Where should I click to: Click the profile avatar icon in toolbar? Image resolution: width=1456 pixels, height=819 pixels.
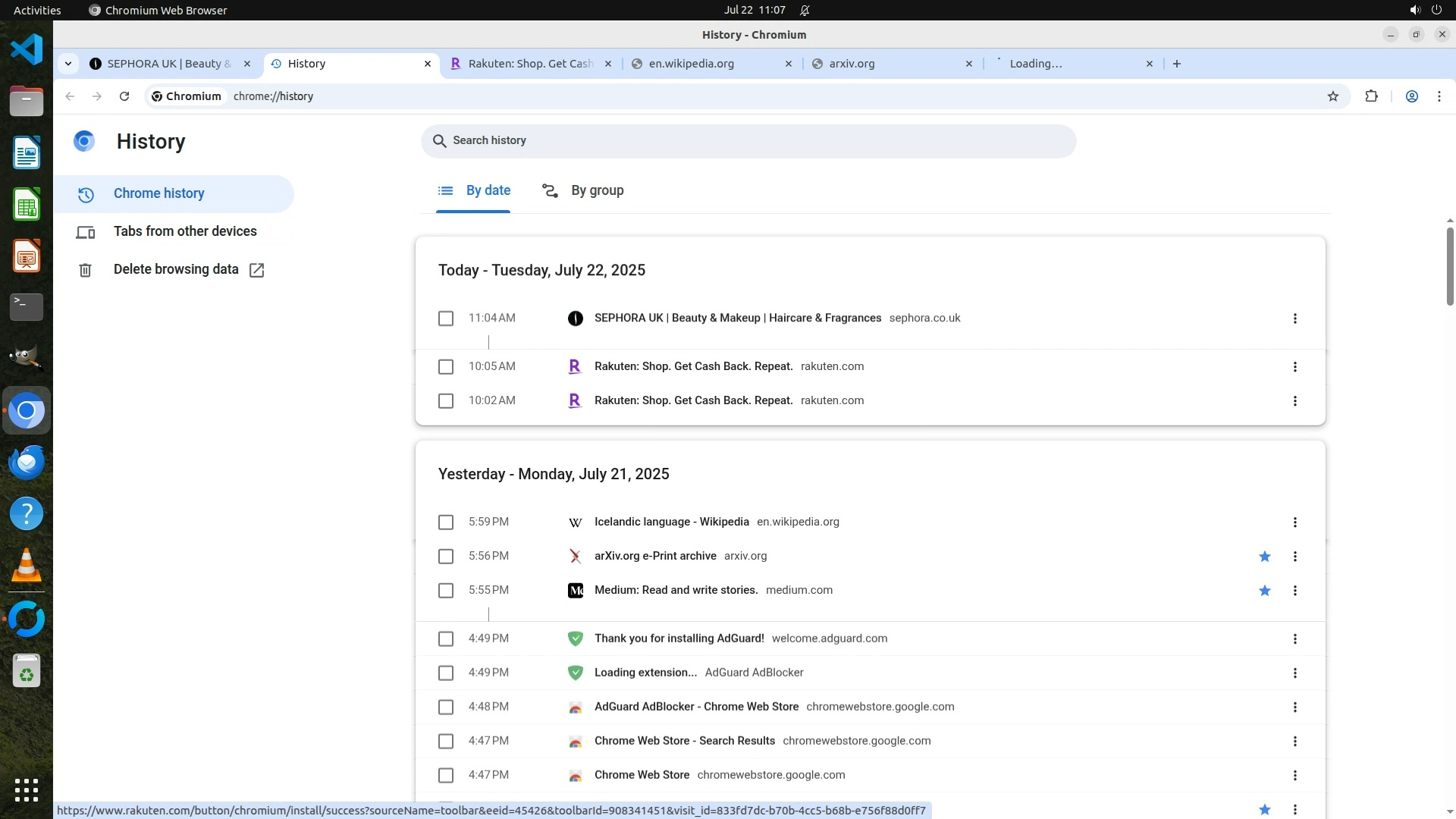pos(1411,96)
